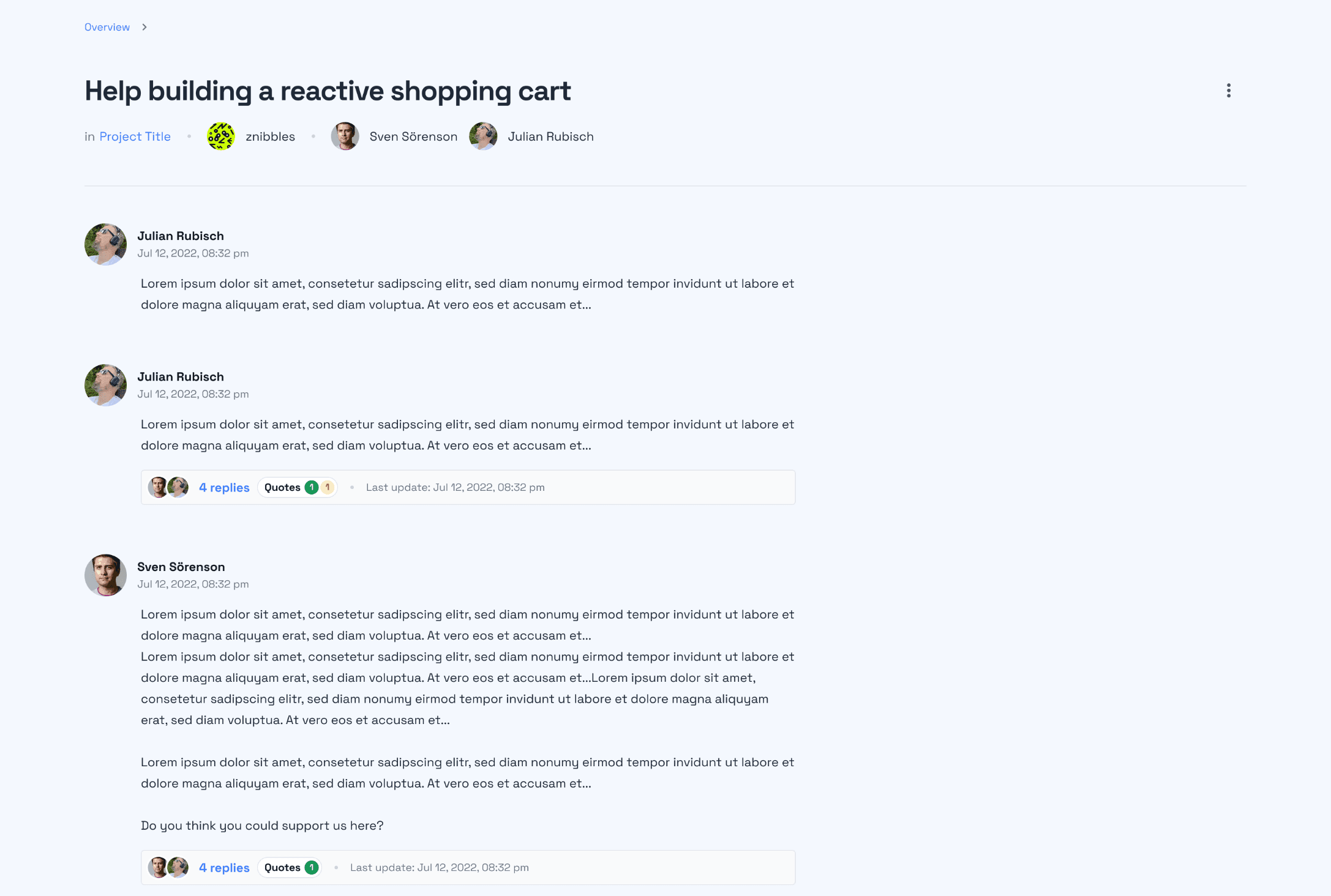Open the three-dot options menu
1331x896 pixels.
(x=1228, y=91)
